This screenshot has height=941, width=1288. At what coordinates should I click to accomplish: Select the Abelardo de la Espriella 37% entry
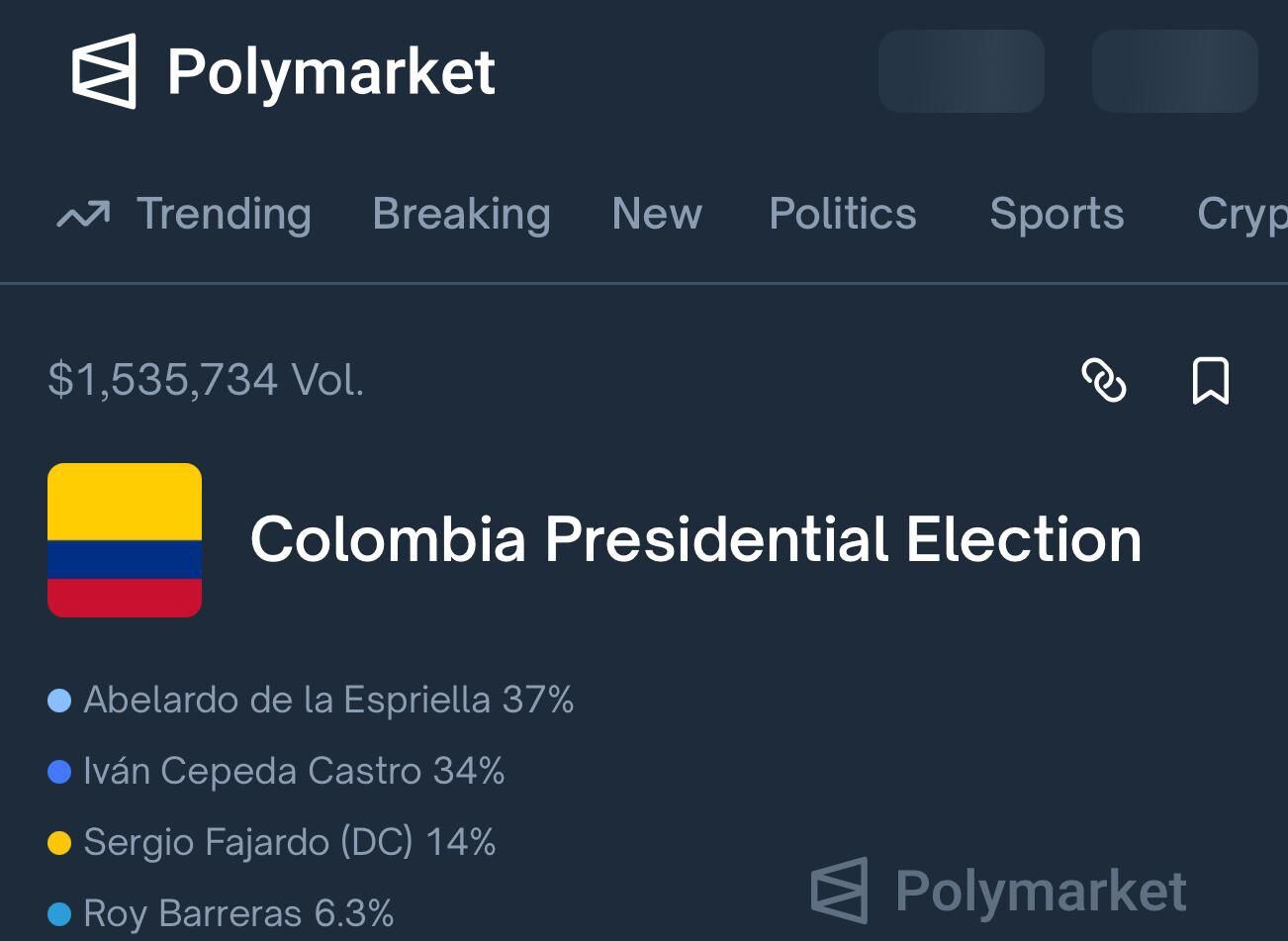tap(328, 701)
